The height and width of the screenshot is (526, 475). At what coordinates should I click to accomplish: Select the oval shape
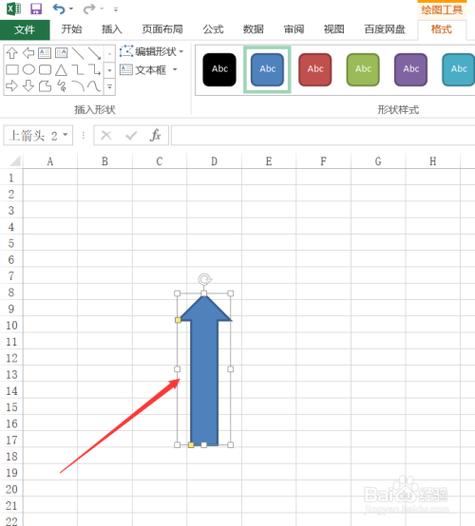pyautogui.click(x=29, y=70)
